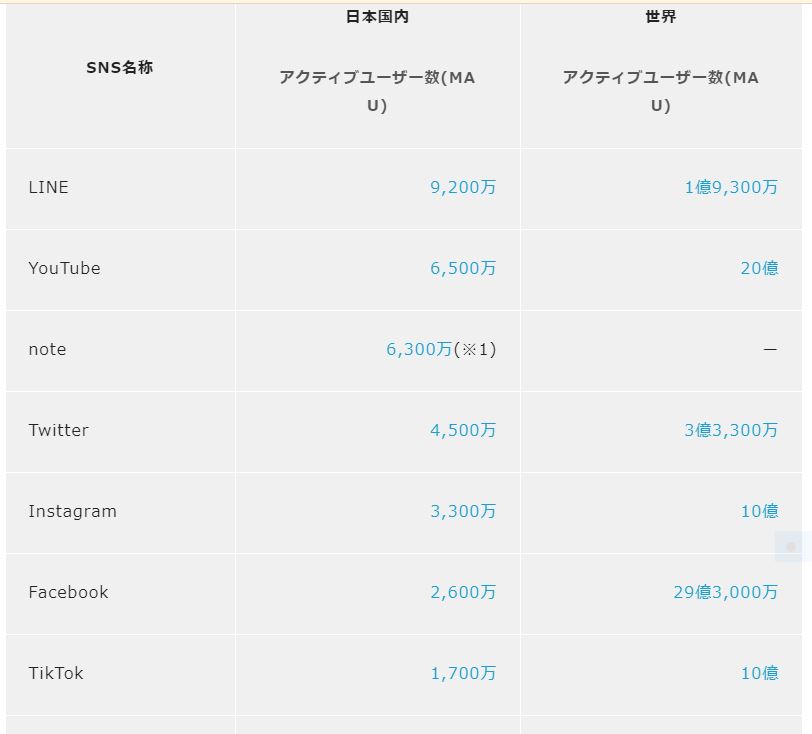This screenshot has width=812, height=734.
Task: Click the 日本国内 column header
Action: tap(377, 17)
